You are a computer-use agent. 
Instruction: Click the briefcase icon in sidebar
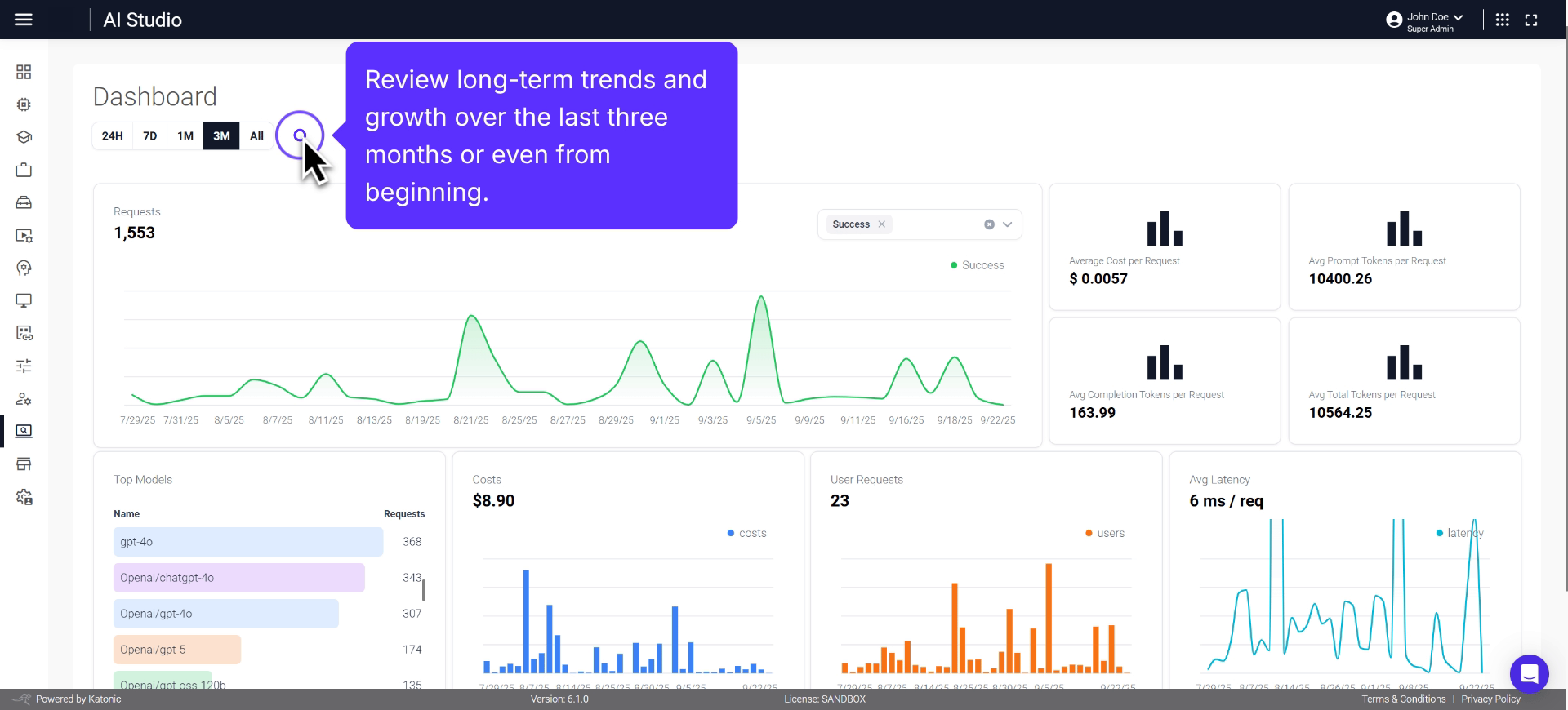[24, 170]
